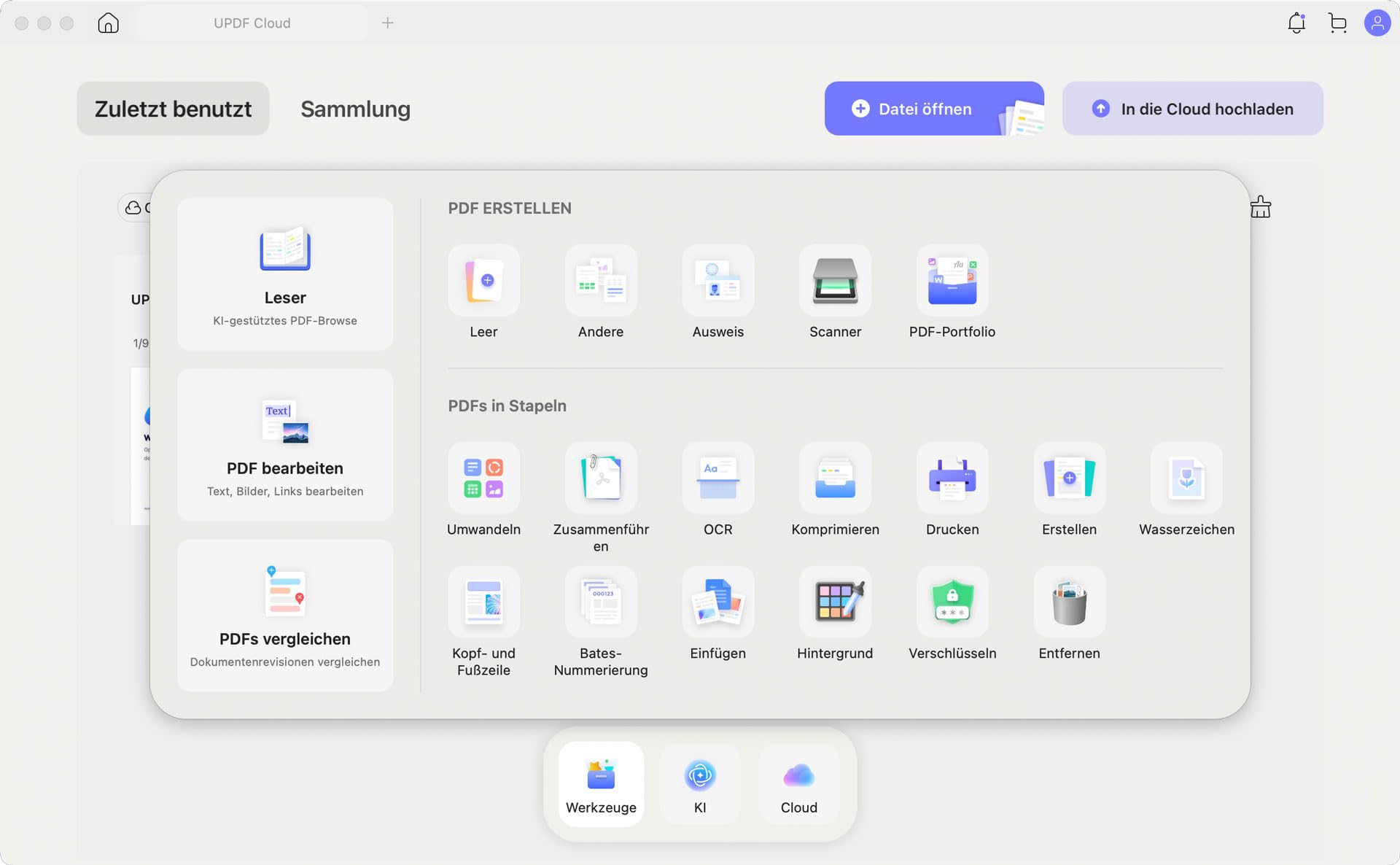Open the KI assistant in bottom dock

(700, 785)
